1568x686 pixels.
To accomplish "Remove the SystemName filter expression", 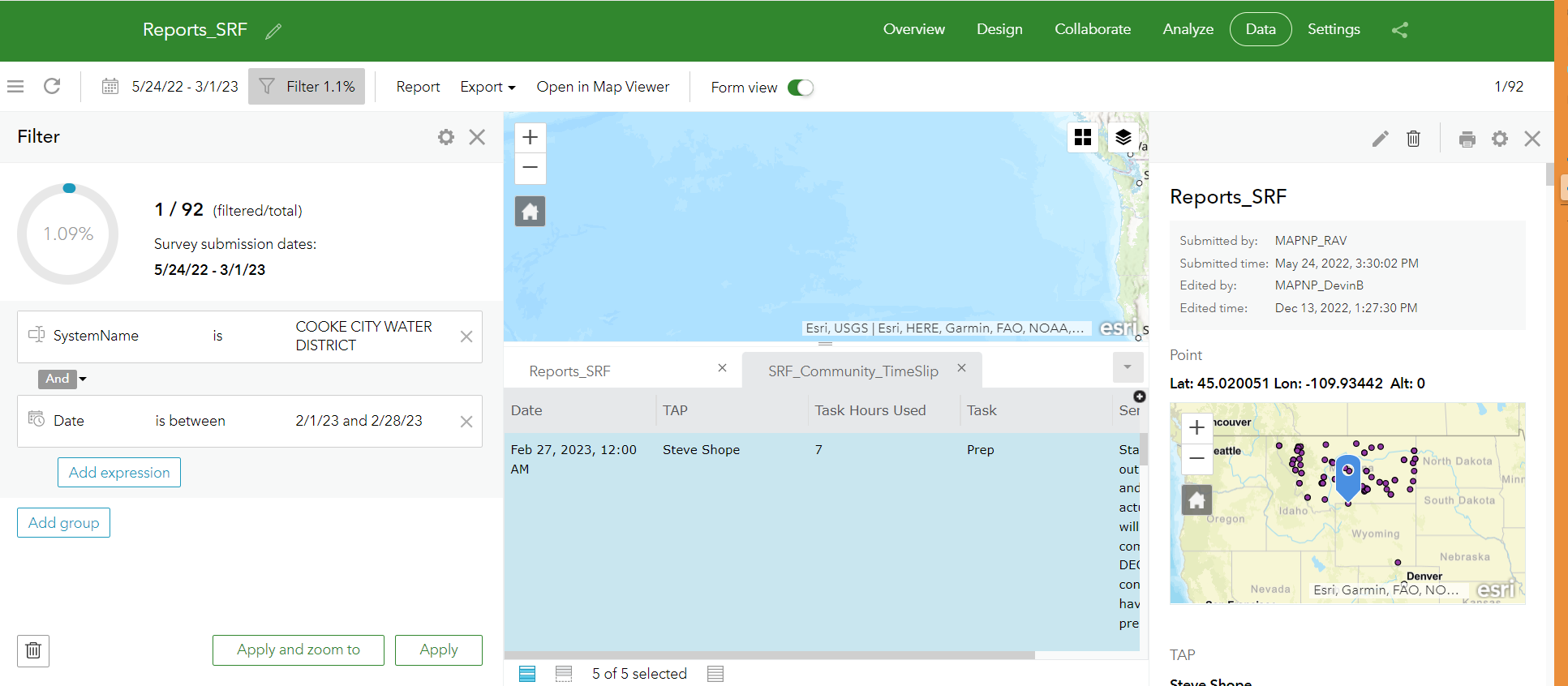I will click(466, 337).
